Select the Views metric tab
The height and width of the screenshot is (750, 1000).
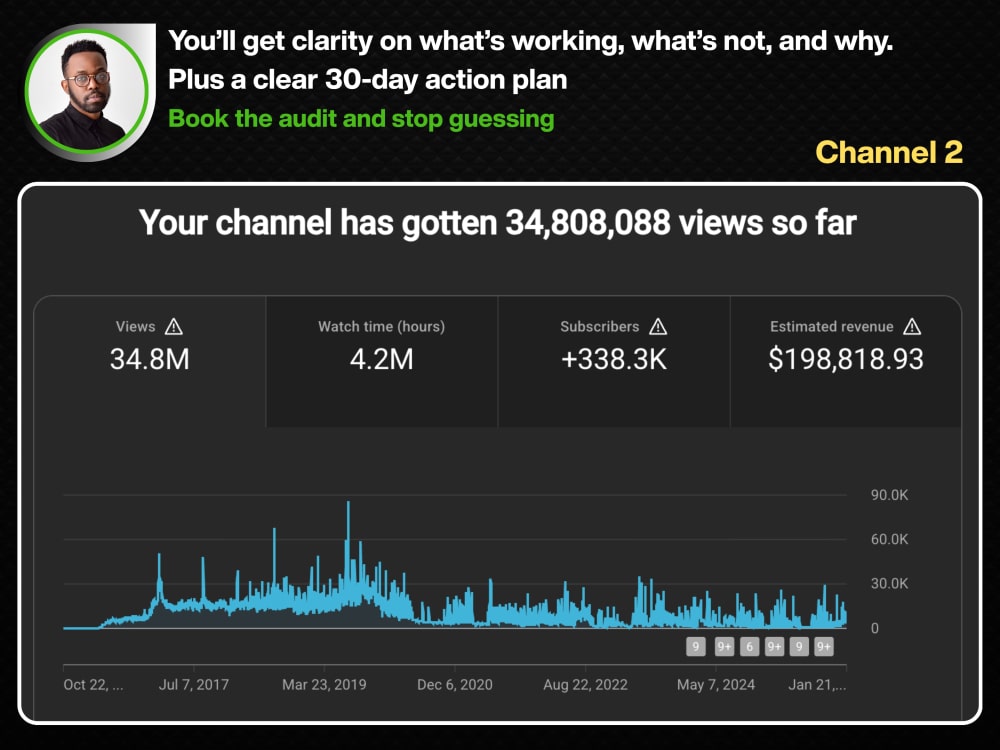150,362
